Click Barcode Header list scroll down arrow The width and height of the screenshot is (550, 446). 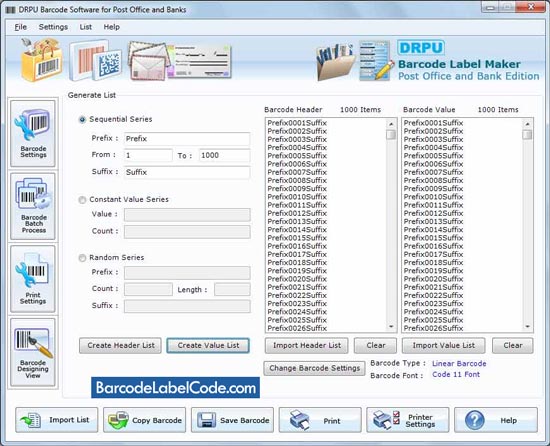(x=391, y=326)
